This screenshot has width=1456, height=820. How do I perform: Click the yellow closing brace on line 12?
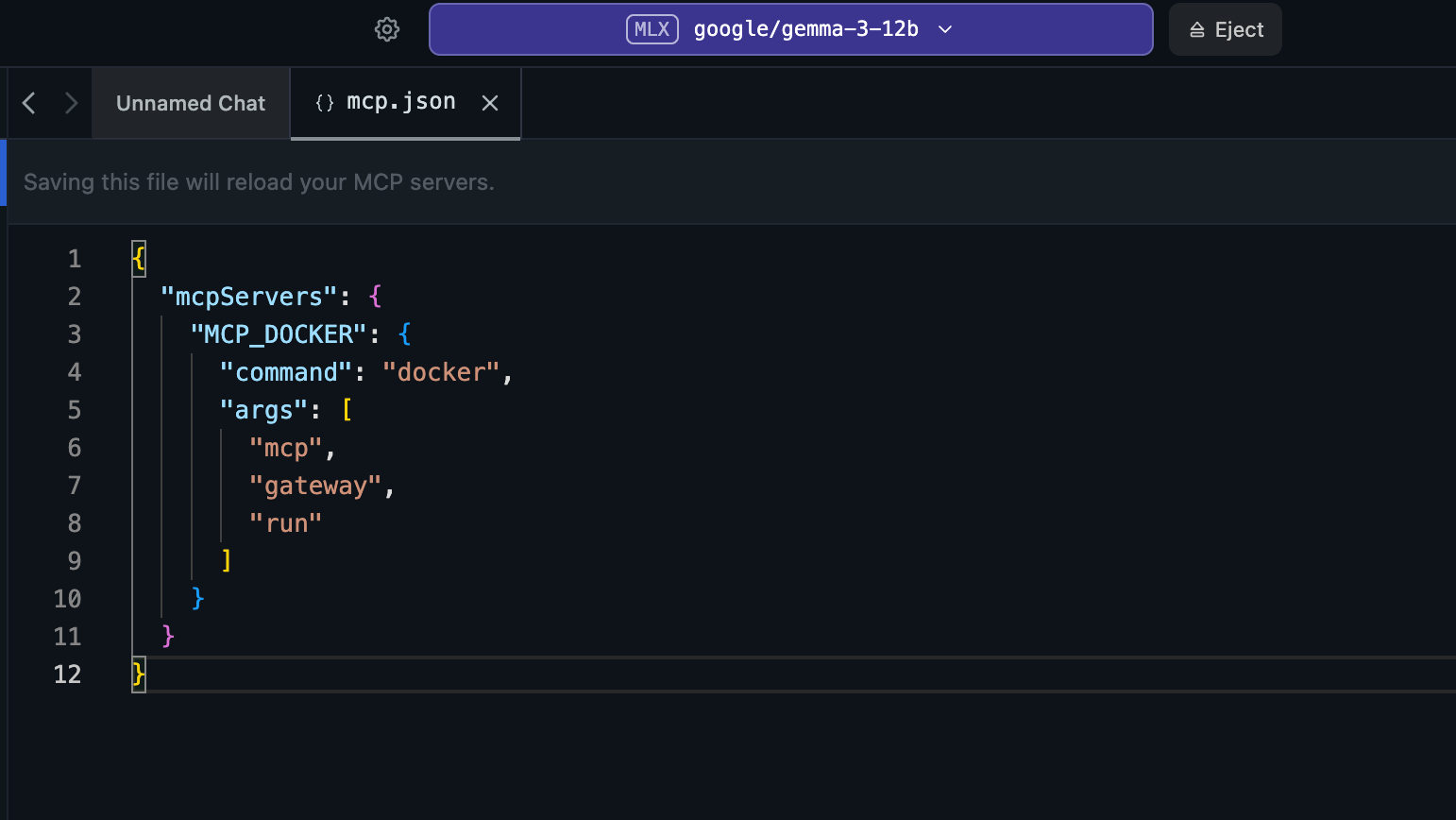point(139,675)
